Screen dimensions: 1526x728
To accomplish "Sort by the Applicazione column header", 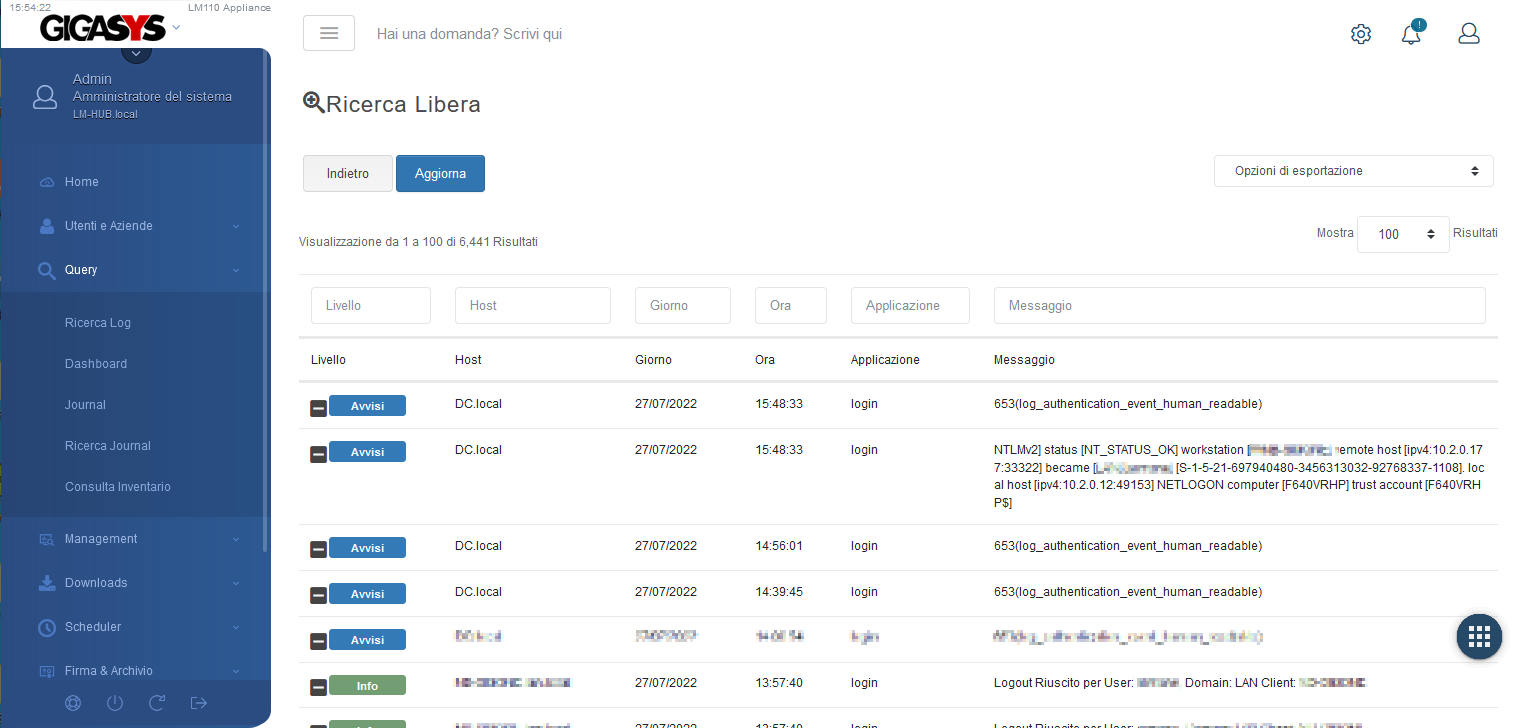I will click(x=885, y=360).
